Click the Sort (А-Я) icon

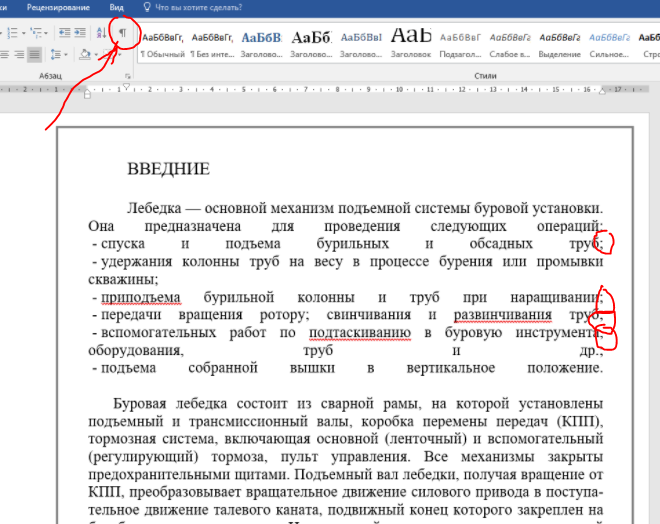coord(100,33)
